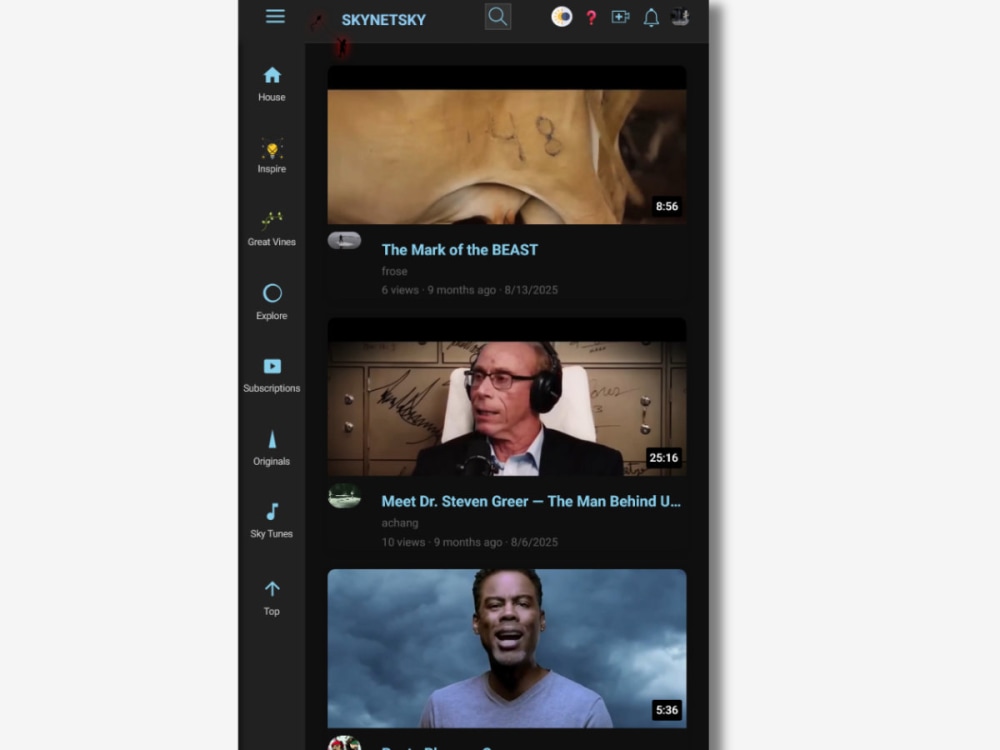1000x750 pixels.
Task: Open Great Vines section
Action: [x=272, y=228]
